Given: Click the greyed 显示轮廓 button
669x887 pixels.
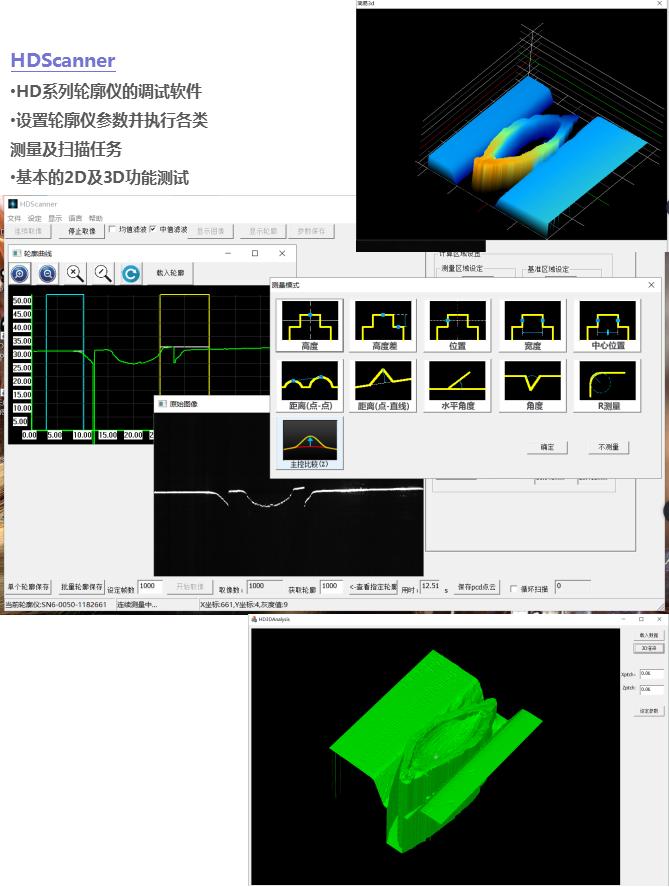Looking at the screenshot, I should tap(263, 231).
